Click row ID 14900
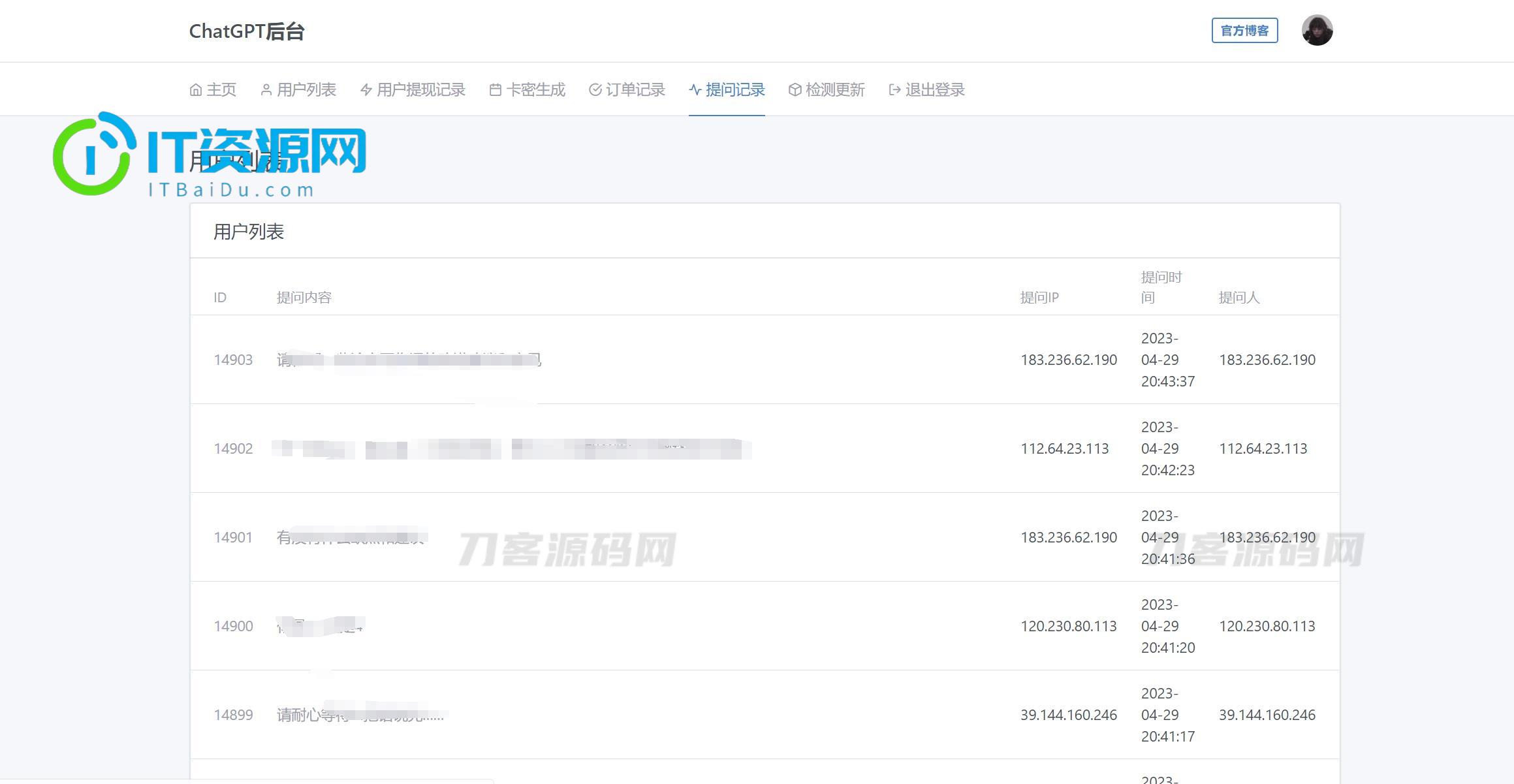Screen dimensions: 1514x784 click(x=233, y=626)
